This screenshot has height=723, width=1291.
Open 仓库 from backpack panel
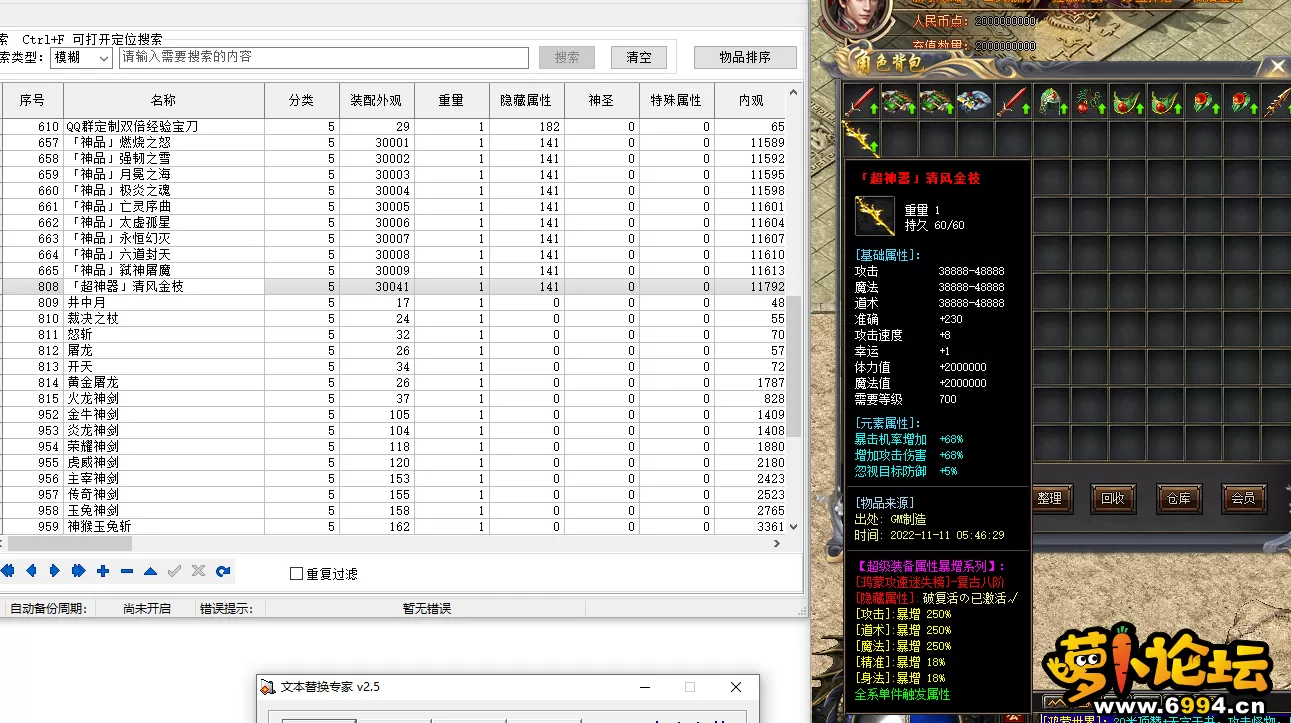tap(1178, 498)
